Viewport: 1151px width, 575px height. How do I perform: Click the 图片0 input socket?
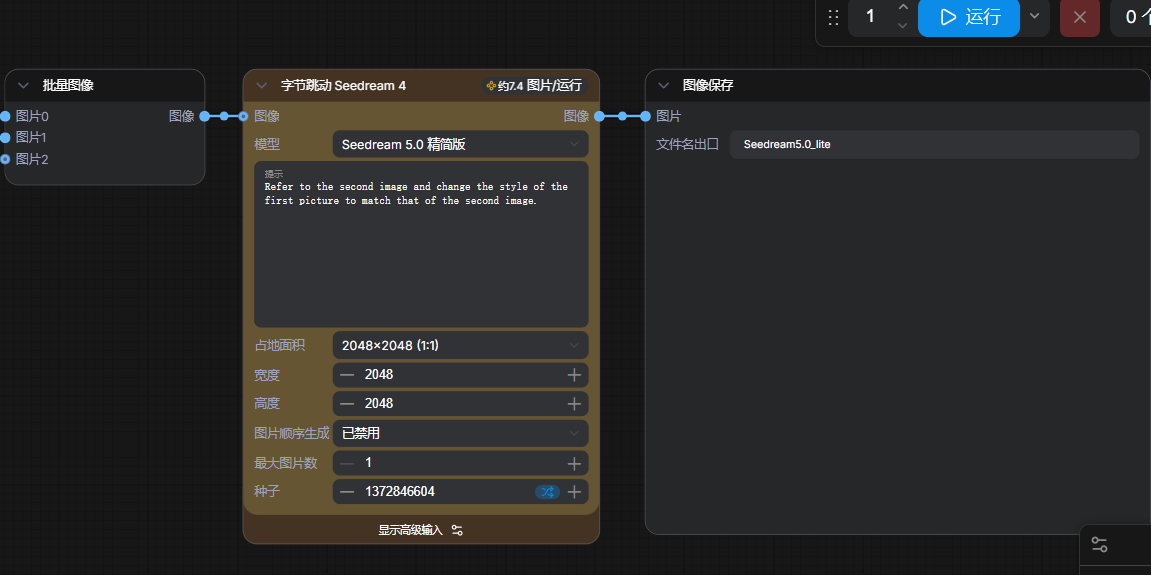click(5, 116)
